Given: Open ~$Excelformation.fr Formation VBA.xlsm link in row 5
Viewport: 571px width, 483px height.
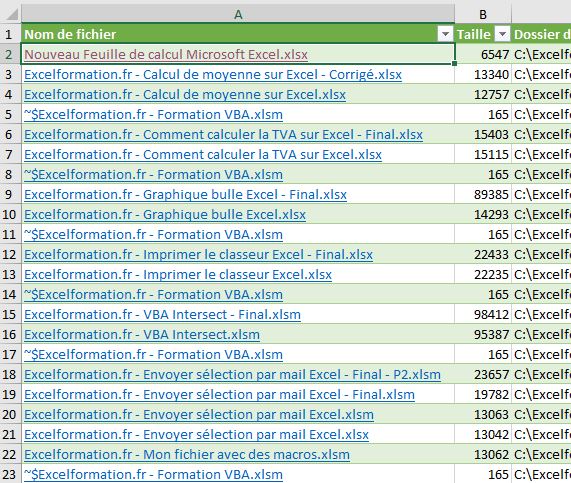Looking at the screenshot, I should (x=153, y=115).
